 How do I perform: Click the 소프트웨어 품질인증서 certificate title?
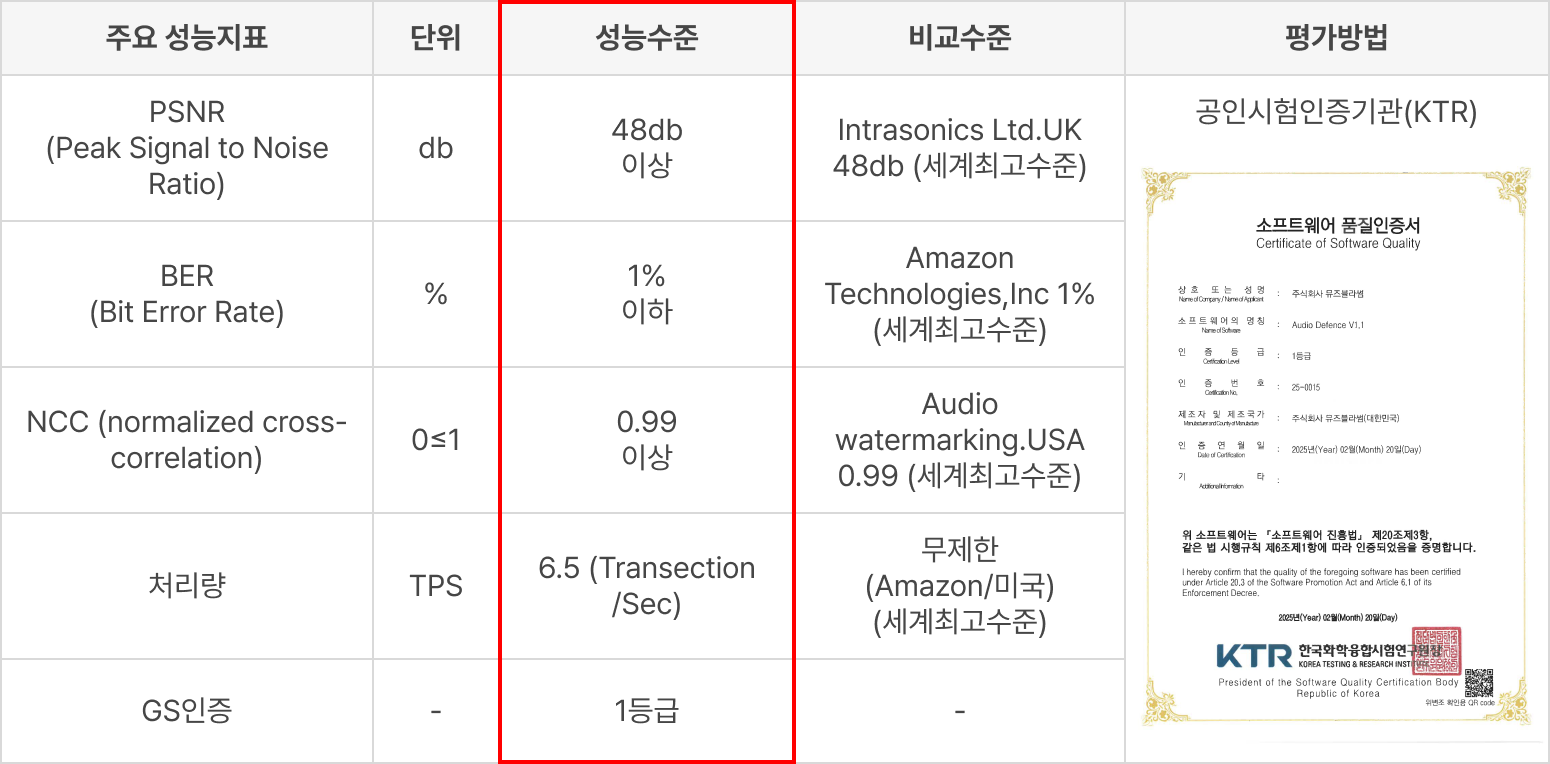tap(1337, 225)
